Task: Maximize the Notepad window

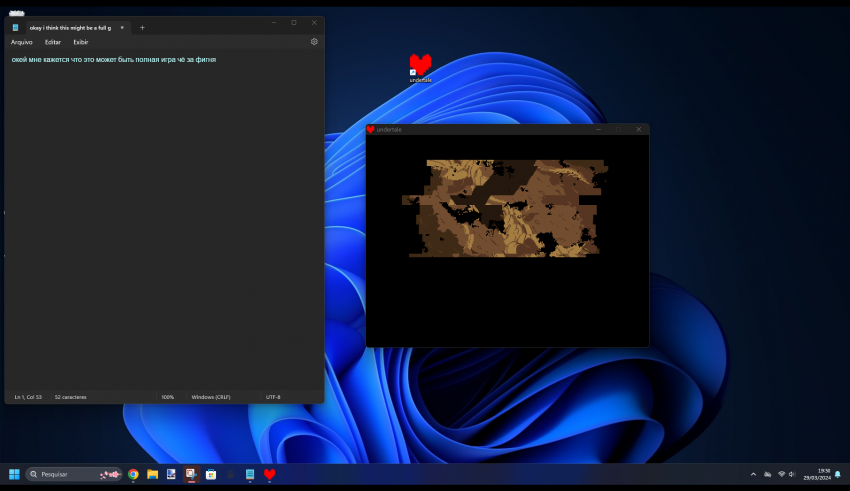Action: [294, 23]
